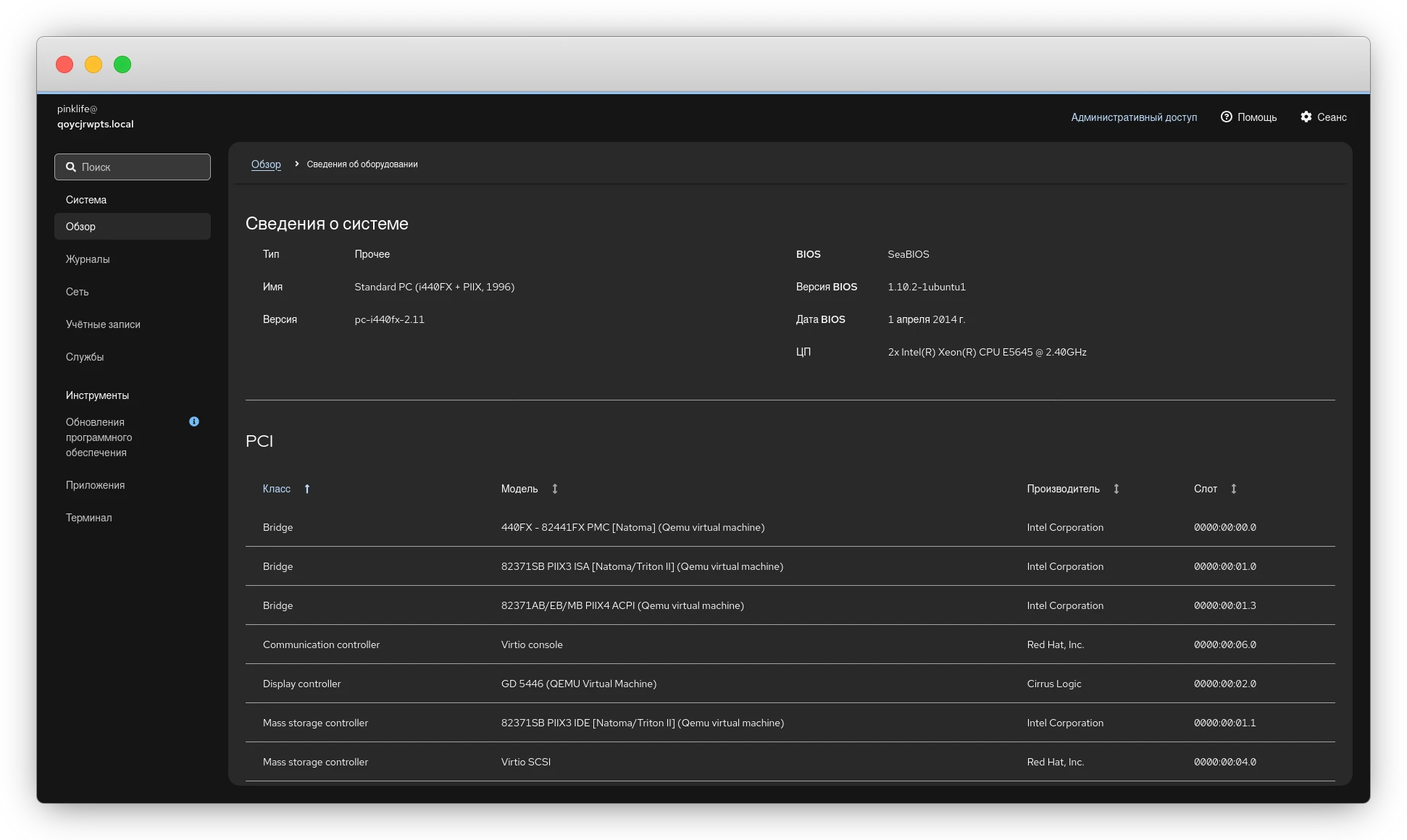Click Административный доступ button
The image size is (1407, 840).
1134,117
